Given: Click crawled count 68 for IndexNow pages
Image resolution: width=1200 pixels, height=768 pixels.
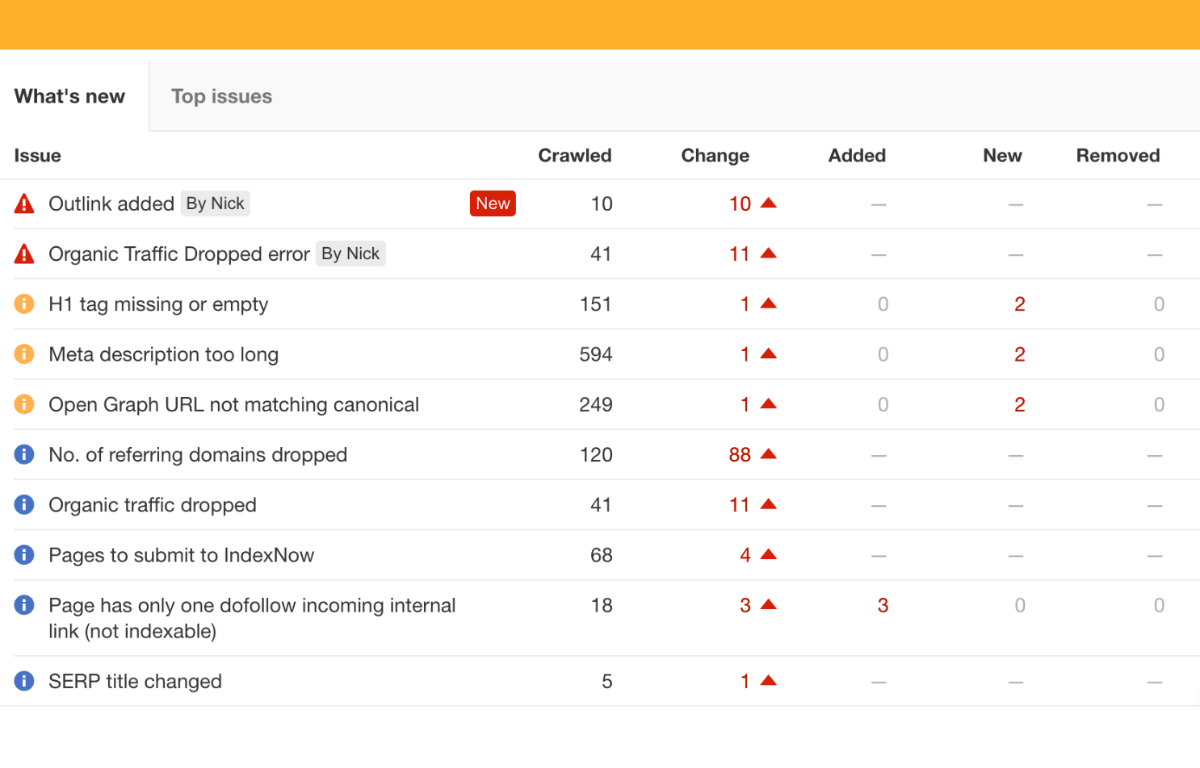Looking at the screenshot, I should pos(601,555).
